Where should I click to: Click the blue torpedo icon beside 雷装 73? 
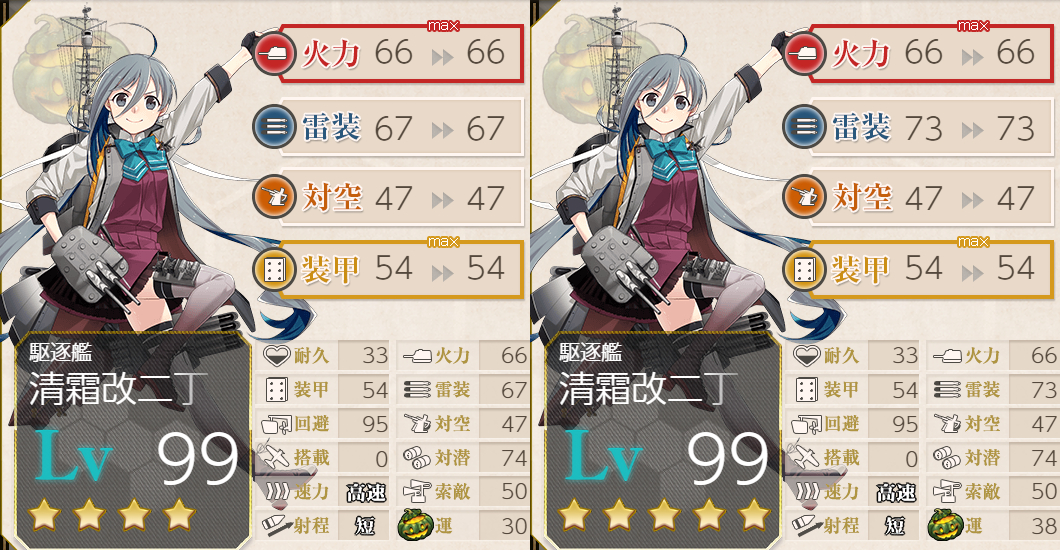(804, 127)
